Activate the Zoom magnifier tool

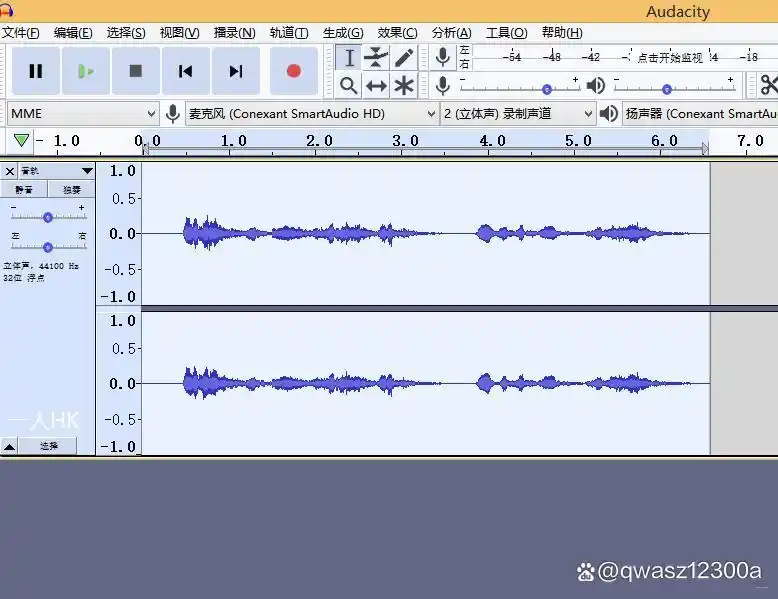click(x=348, y=85)
